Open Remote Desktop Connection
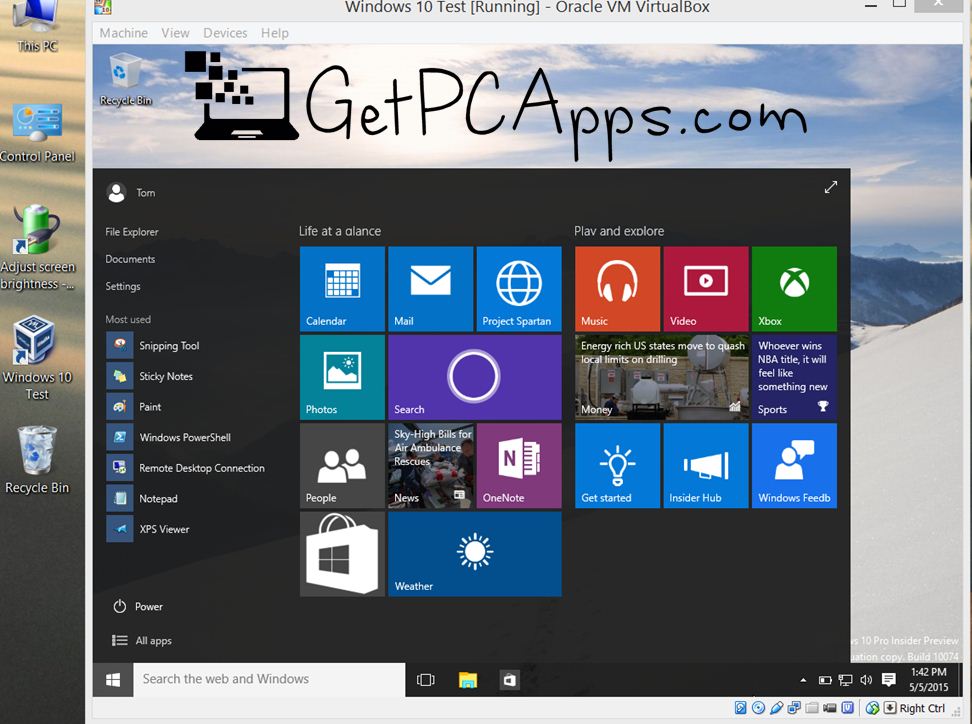The image size is (972, 724). click(x=203, y=468)
